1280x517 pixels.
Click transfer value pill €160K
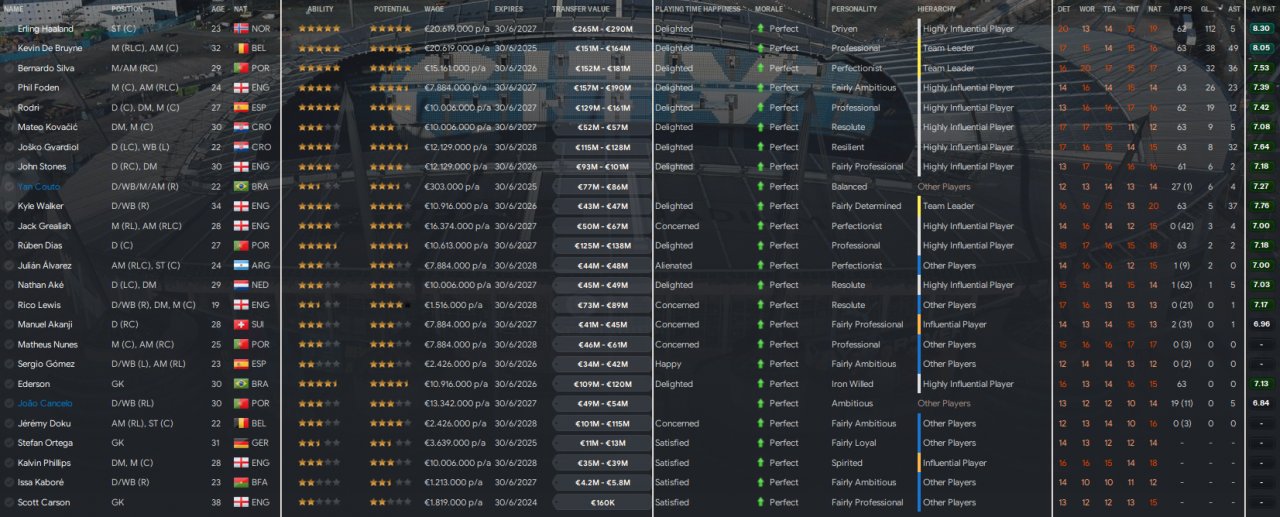pyautogui.click(x=601, y=502)
